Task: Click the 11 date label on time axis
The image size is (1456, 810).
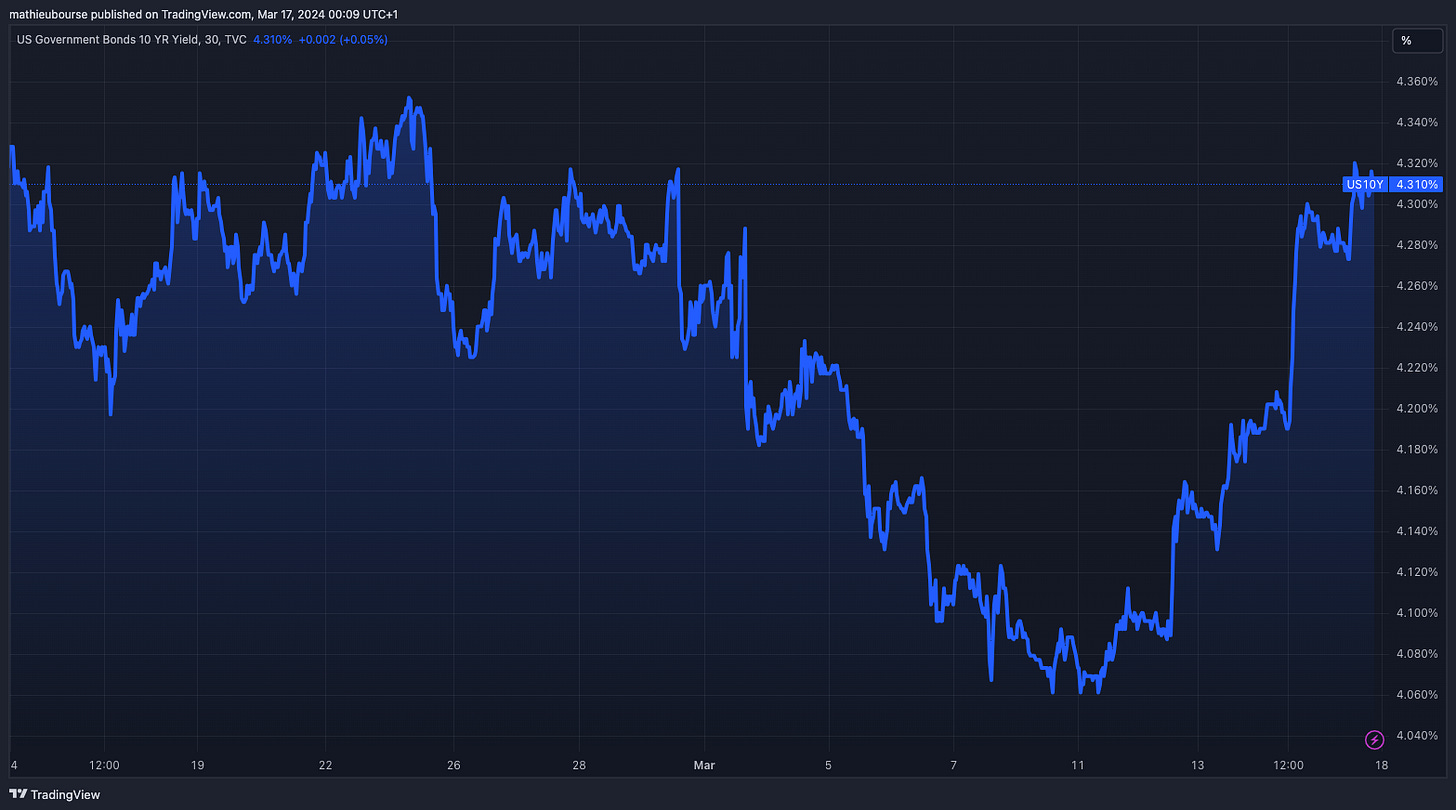Action: point(1078,765)
